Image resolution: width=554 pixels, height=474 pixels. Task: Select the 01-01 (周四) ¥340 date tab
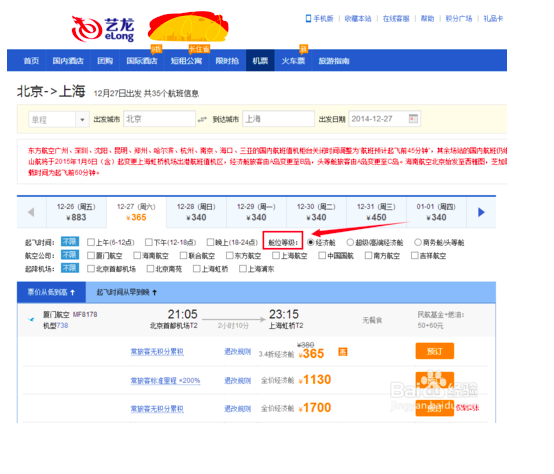coord(436,212)
